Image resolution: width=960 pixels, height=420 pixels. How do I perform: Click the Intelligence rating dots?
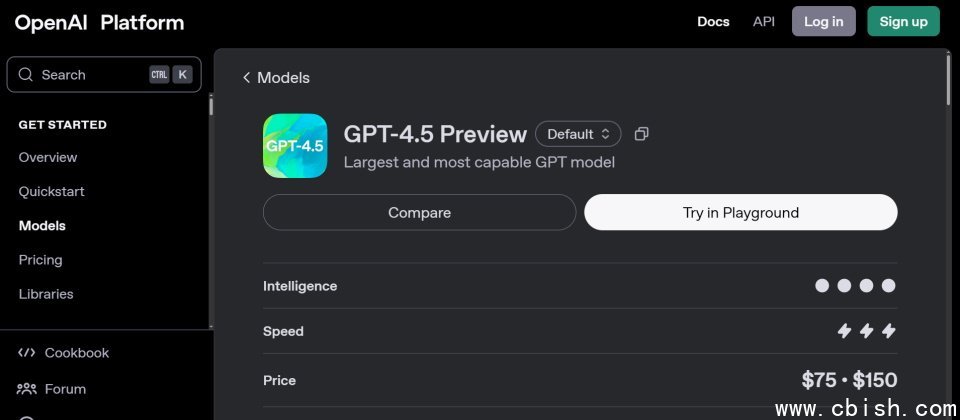pyautogui.click(x=855, y=286)
